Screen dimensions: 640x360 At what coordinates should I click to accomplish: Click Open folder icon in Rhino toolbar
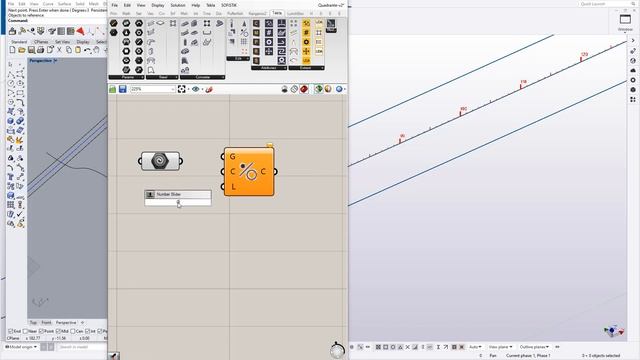point(22,50)
